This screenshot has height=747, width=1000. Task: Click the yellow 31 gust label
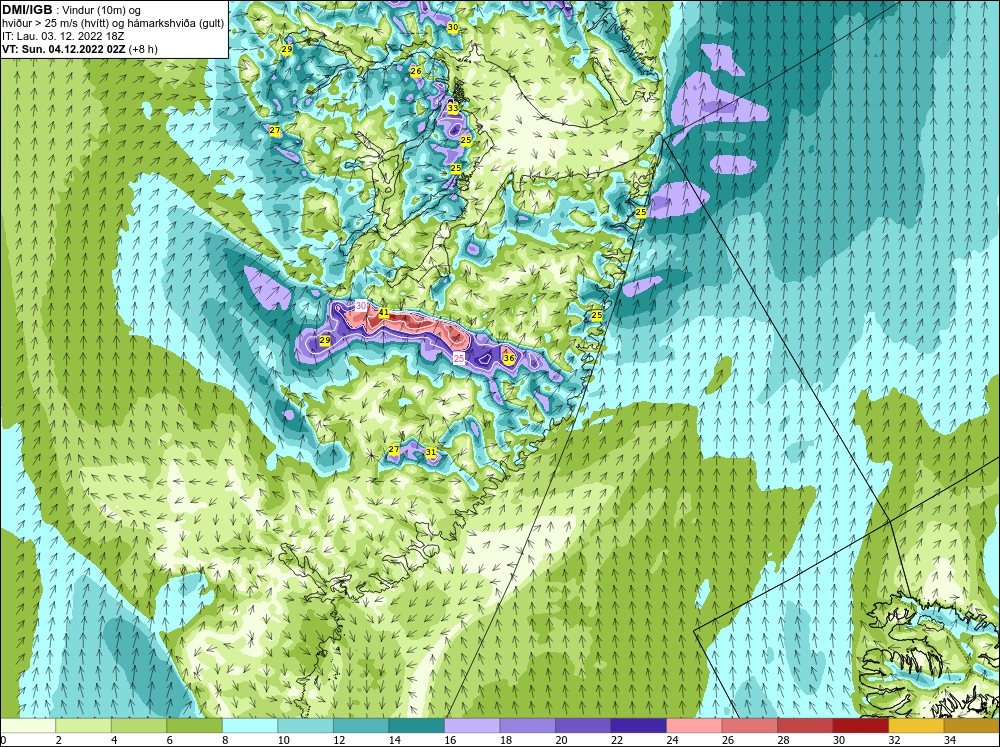tap(431, 452)
